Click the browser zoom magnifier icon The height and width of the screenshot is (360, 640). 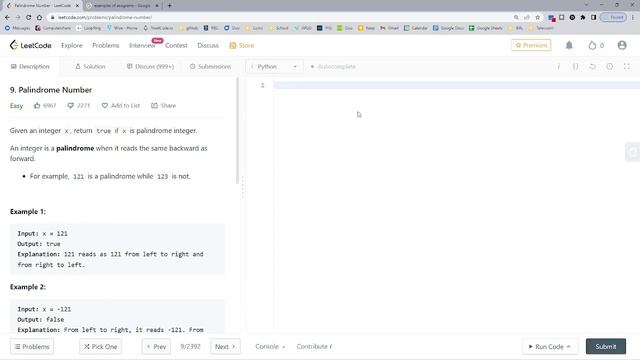click(516, 17)
